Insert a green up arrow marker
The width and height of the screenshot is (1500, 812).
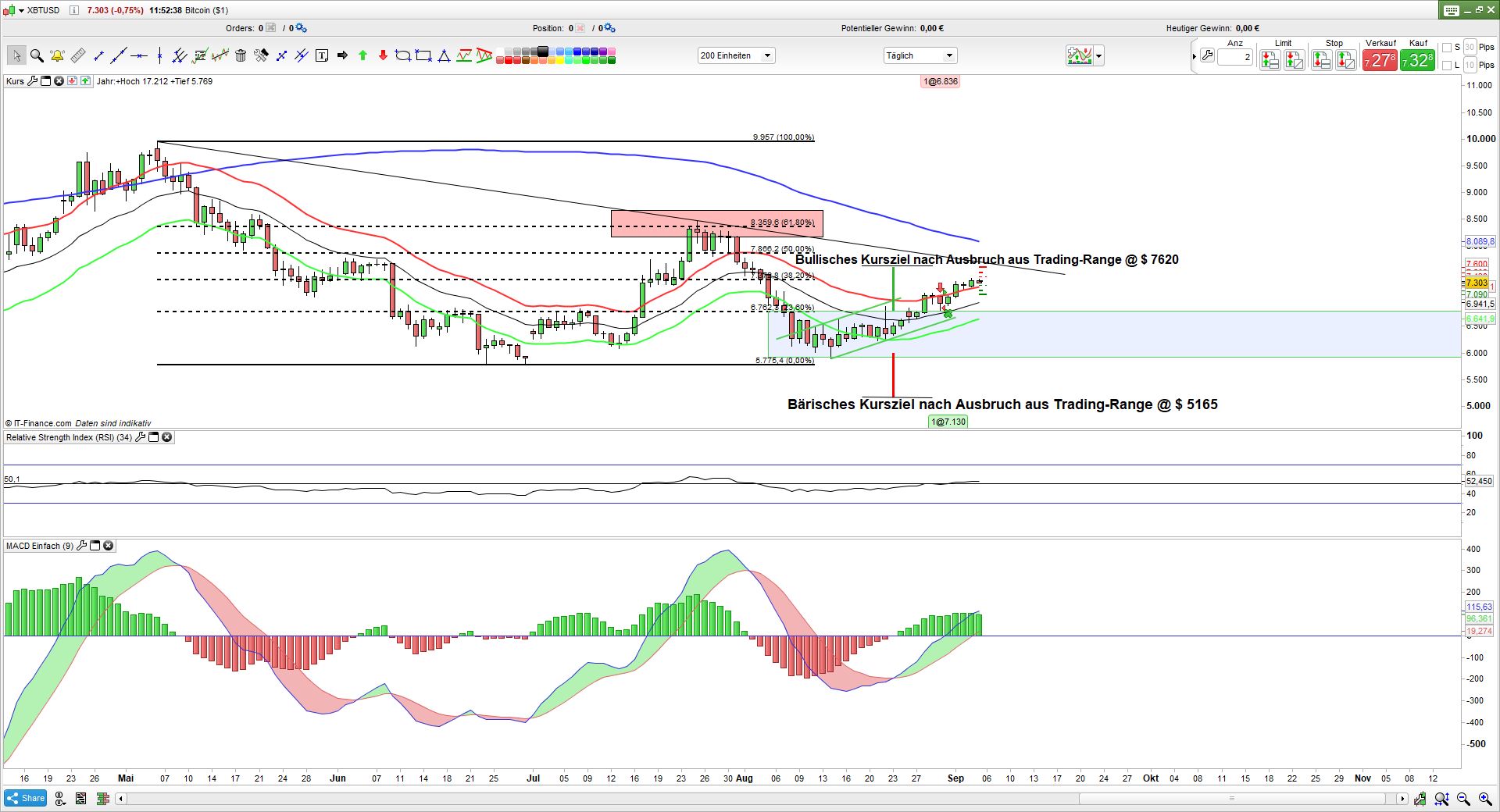click(362, 55)
